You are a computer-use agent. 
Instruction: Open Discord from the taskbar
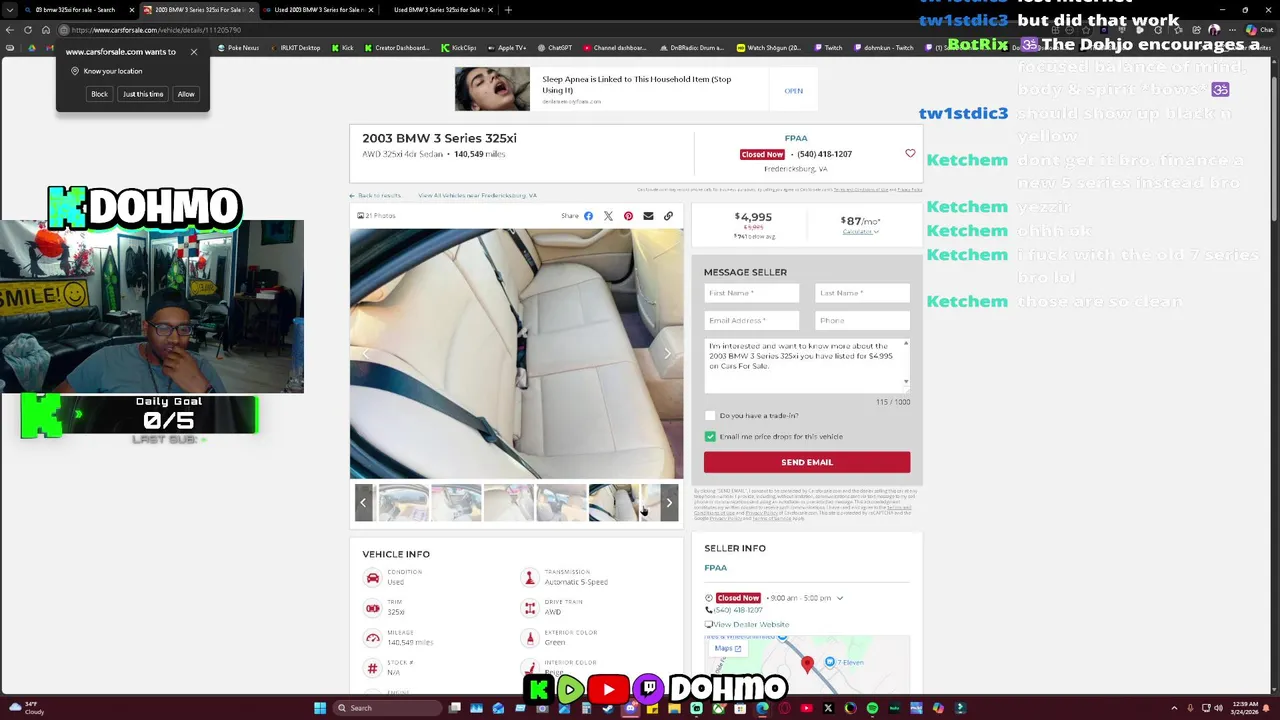[x=630, y=708]
